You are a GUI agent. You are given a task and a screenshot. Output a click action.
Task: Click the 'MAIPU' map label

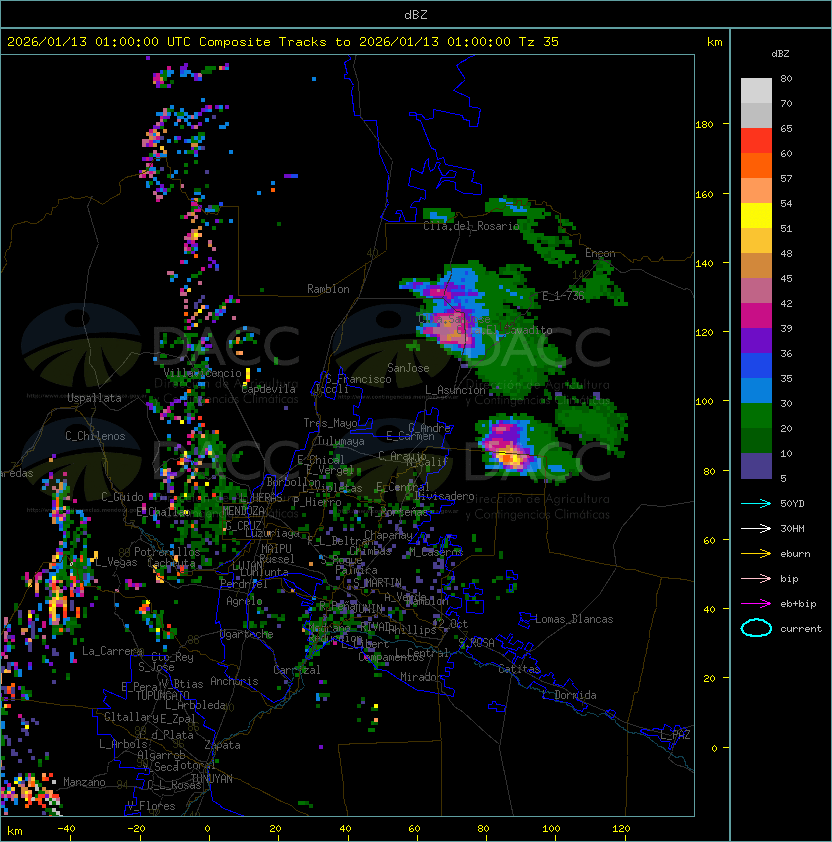coord(276,549)
